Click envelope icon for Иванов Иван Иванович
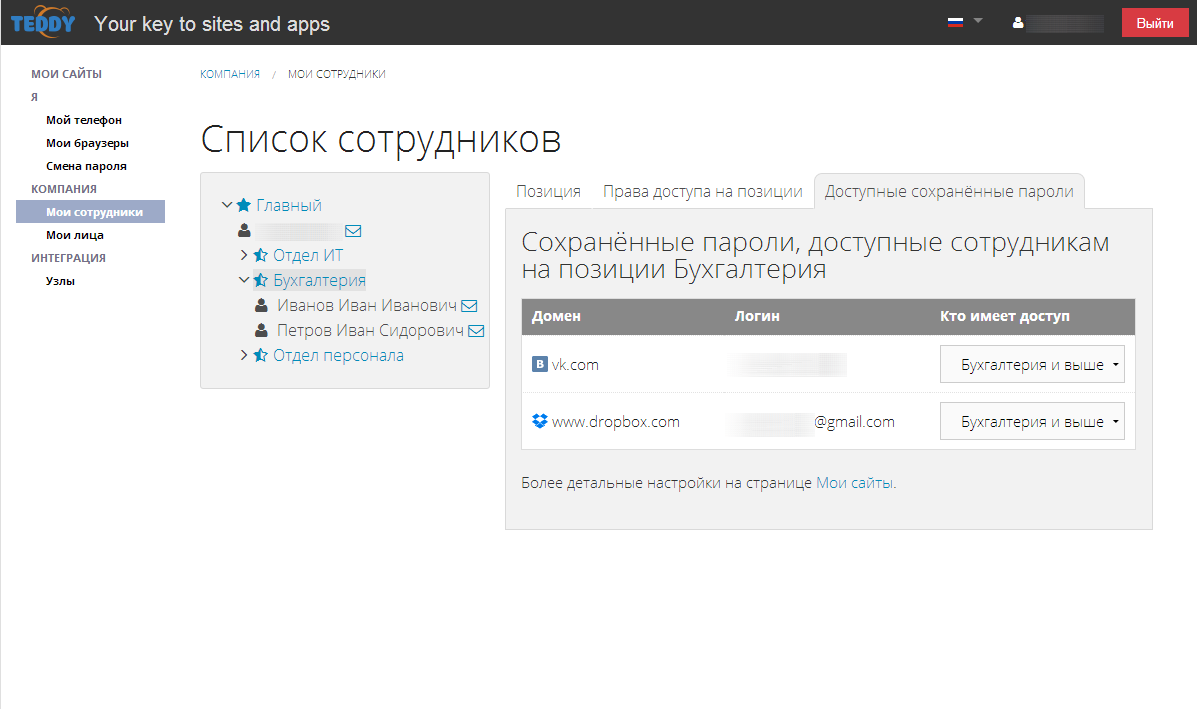Screen dimensions: 1197x709 click(x=469, y=305)
